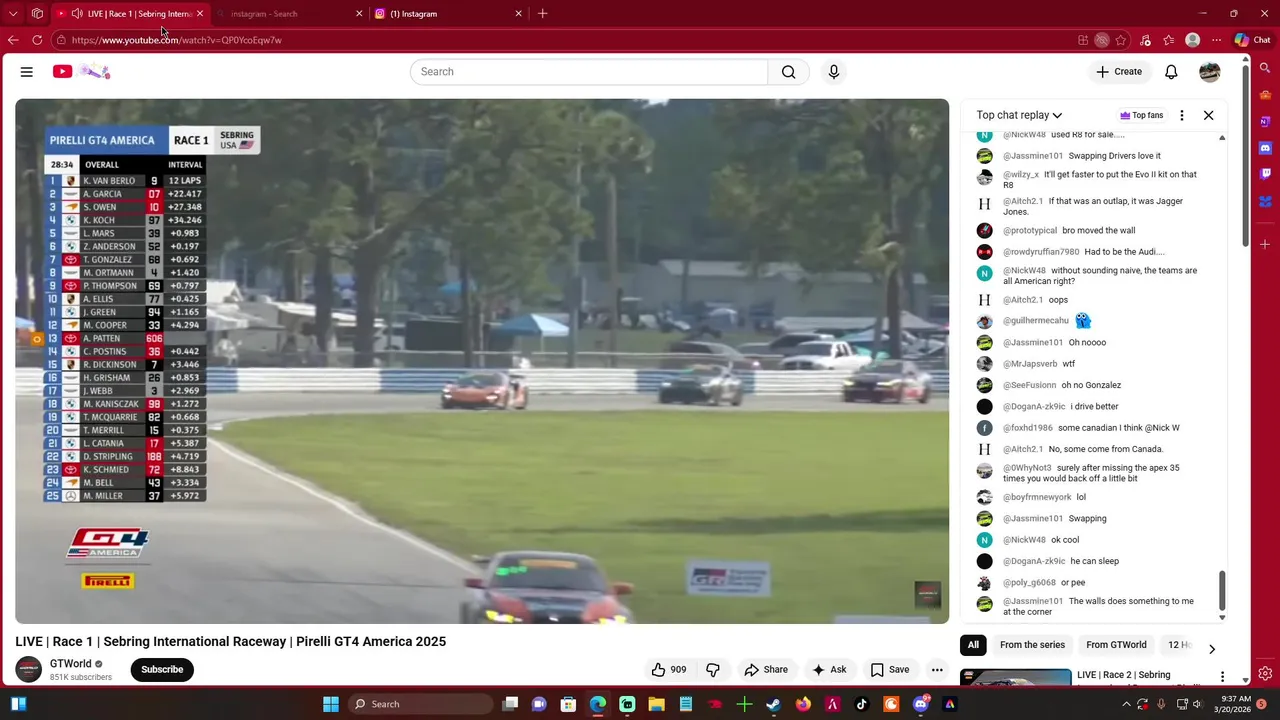Select the From the series chip
Image resolution: width=1280 pixels, height=720 pixels.
(x=1032, y=645)
